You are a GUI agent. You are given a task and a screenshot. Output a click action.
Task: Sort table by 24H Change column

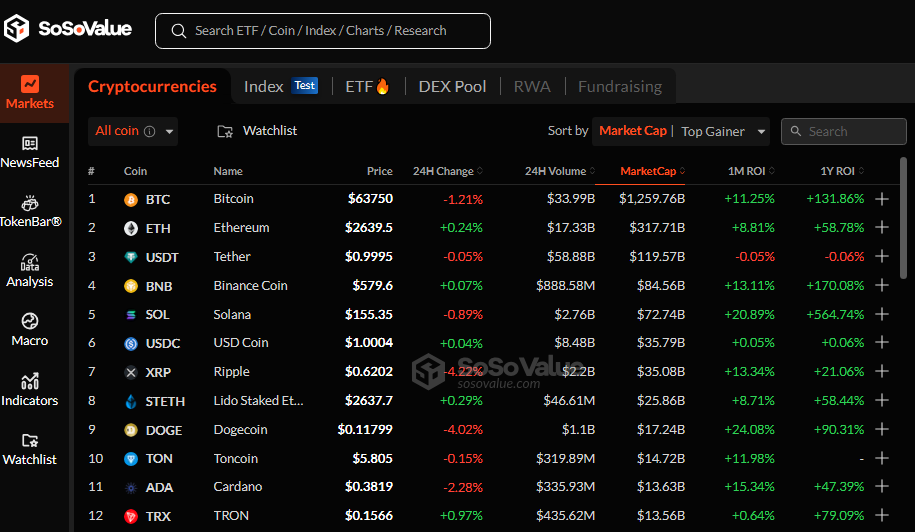pyautogui.click(x=448, y=171)
